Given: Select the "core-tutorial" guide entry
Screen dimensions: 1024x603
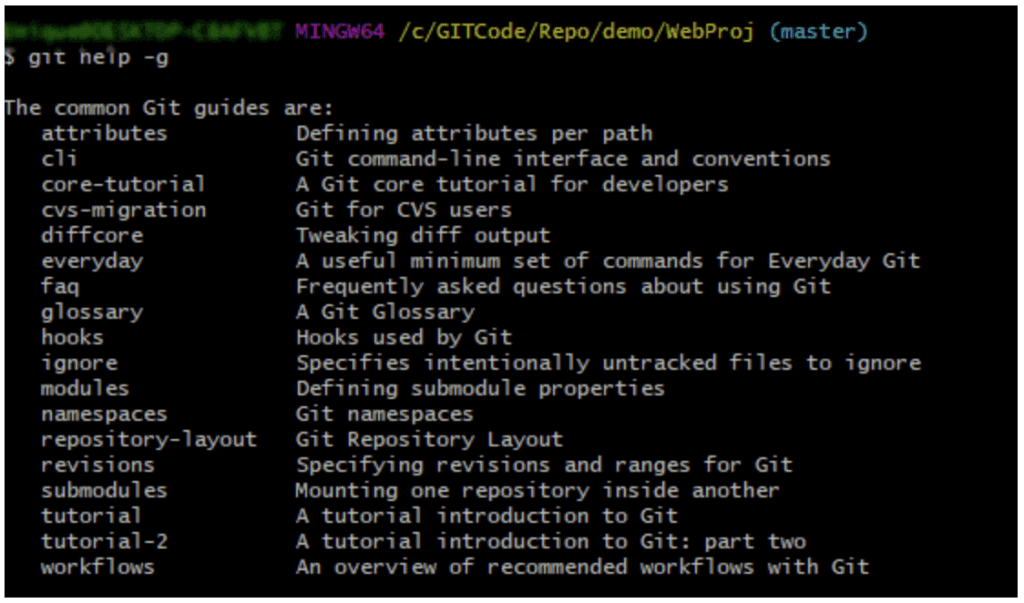Looking at the screenshot, I should (x=123, y=184).
